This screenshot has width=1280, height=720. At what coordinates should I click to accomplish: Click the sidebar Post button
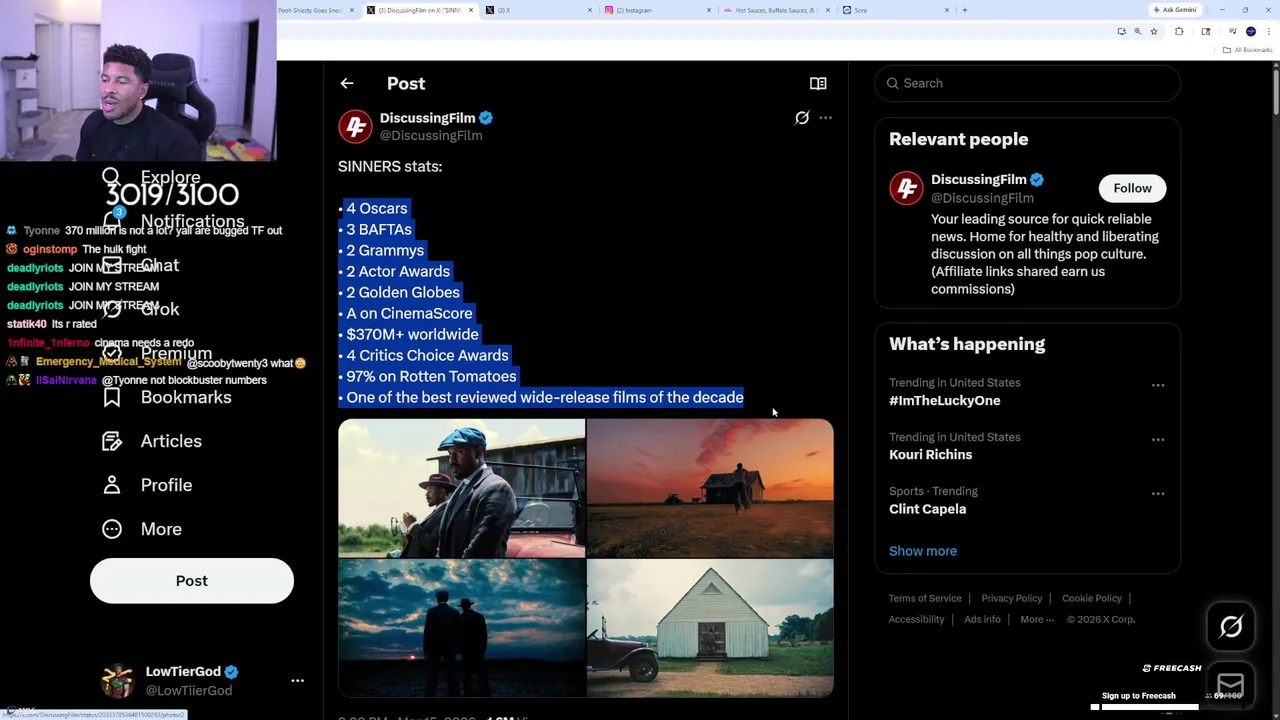tap(192, 581)
